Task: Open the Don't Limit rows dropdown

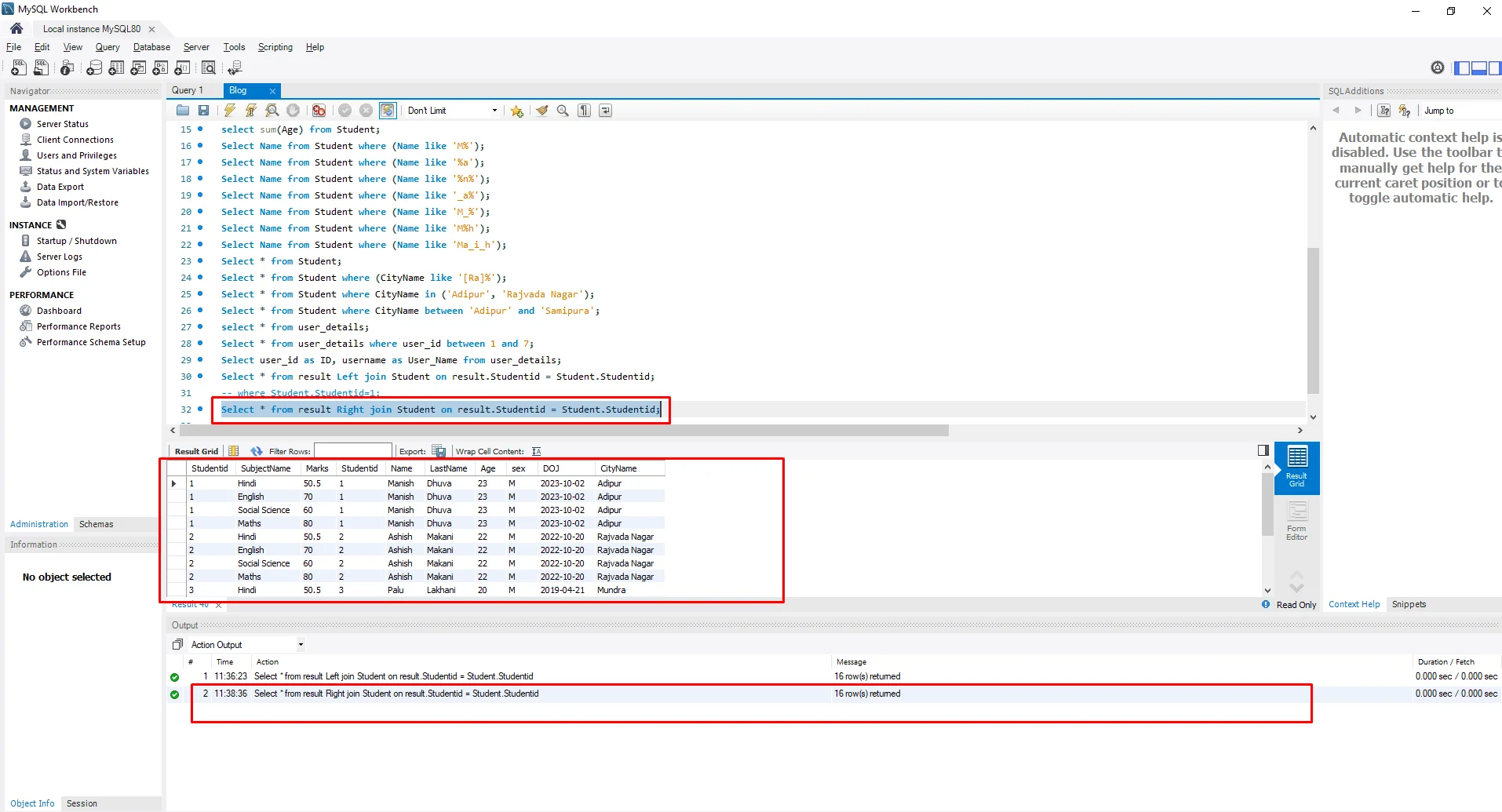Action: click(x=452, y=111)
